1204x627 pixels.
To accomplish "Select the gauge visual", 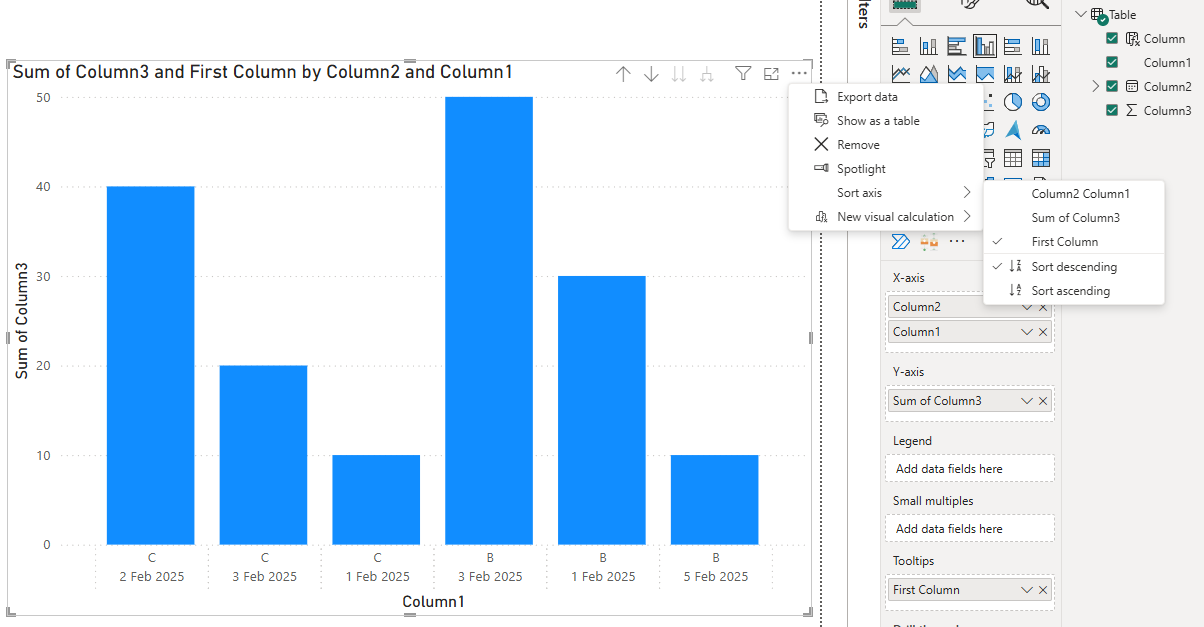I will tap(1040, 130).
